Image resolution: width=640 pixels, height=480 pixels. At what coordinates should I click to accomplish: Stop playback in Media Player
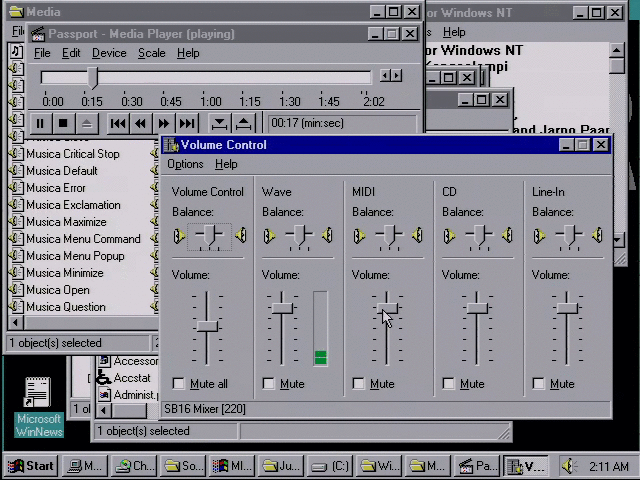63,123
